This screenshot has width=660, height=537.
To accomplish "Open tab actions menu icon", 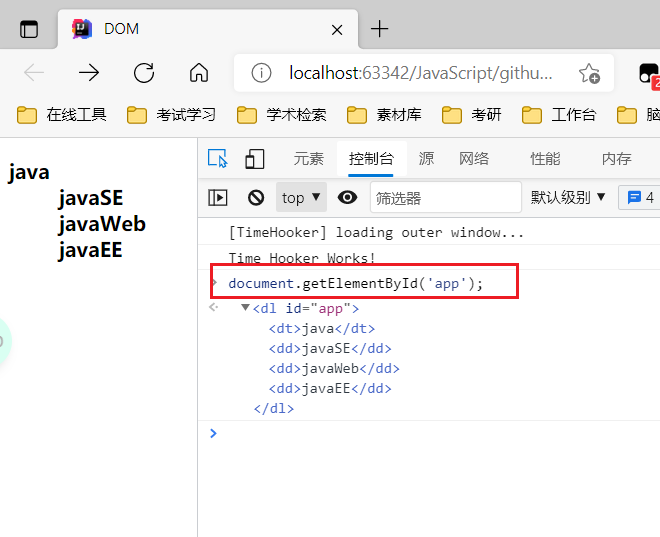I will [x=29, y=29].
